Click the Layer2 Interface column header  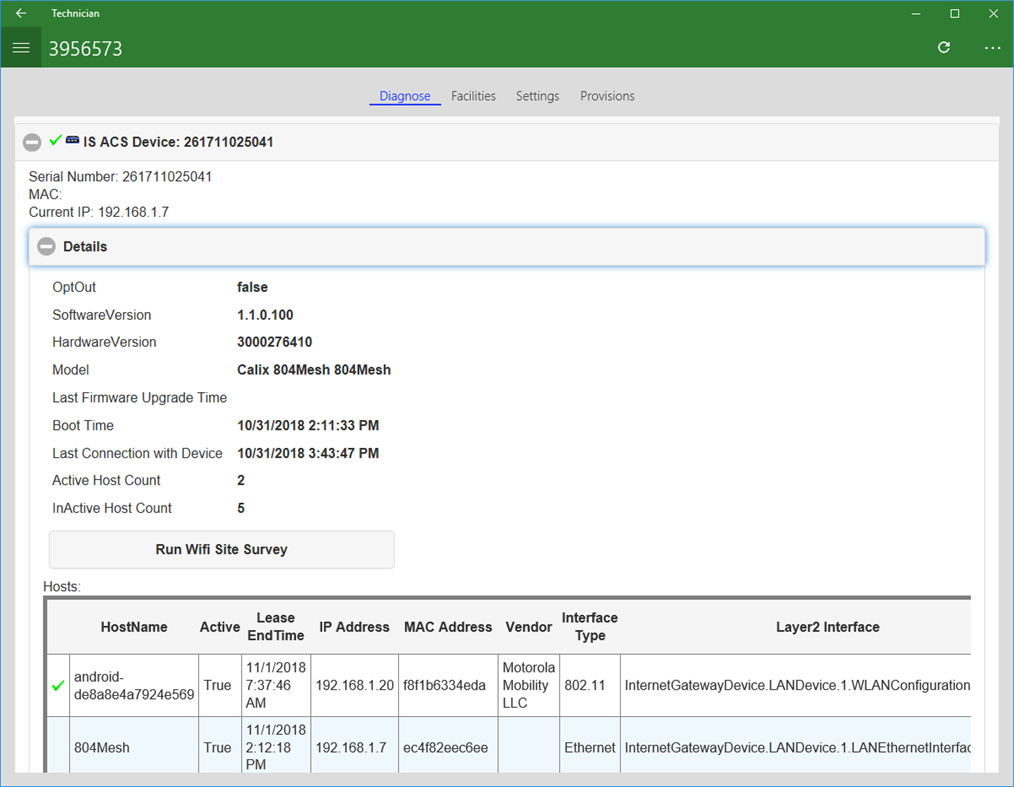(x=827, y=627)
